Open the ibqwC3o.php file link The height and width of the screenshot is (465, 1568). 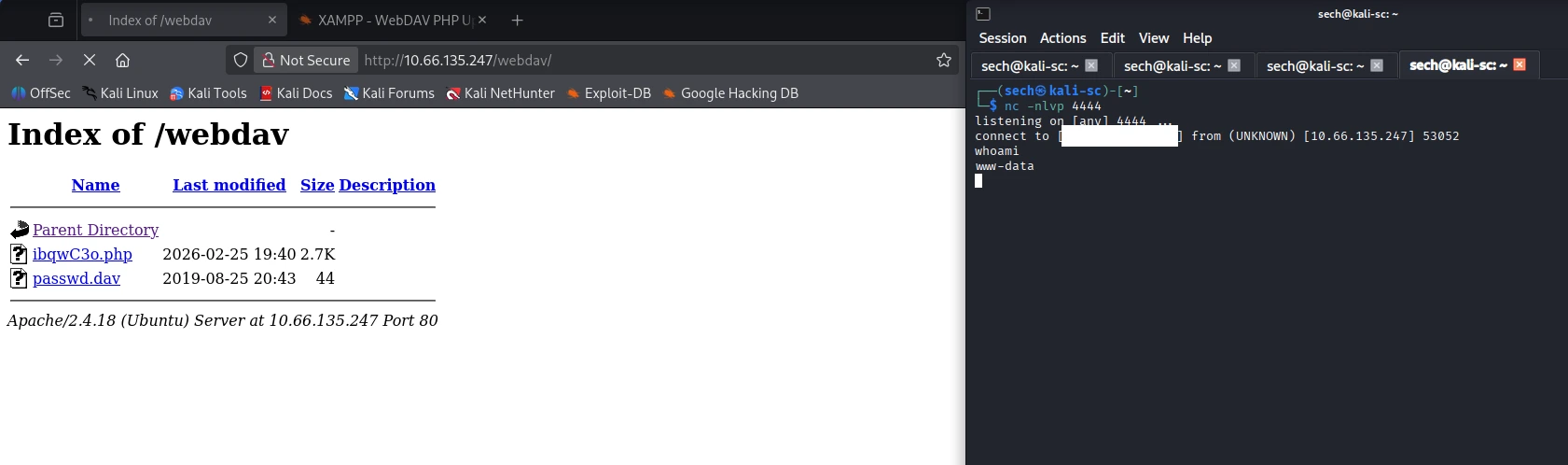[x=82, y=254]
